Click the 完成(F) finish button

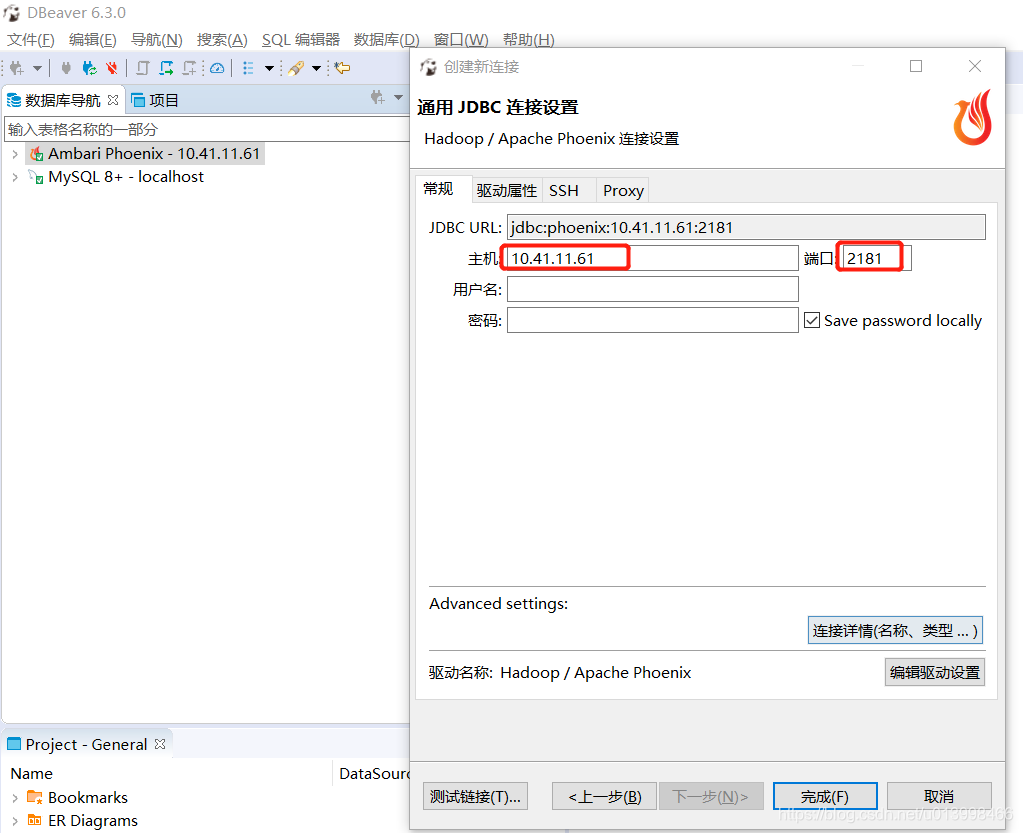[x=825, y=796]
